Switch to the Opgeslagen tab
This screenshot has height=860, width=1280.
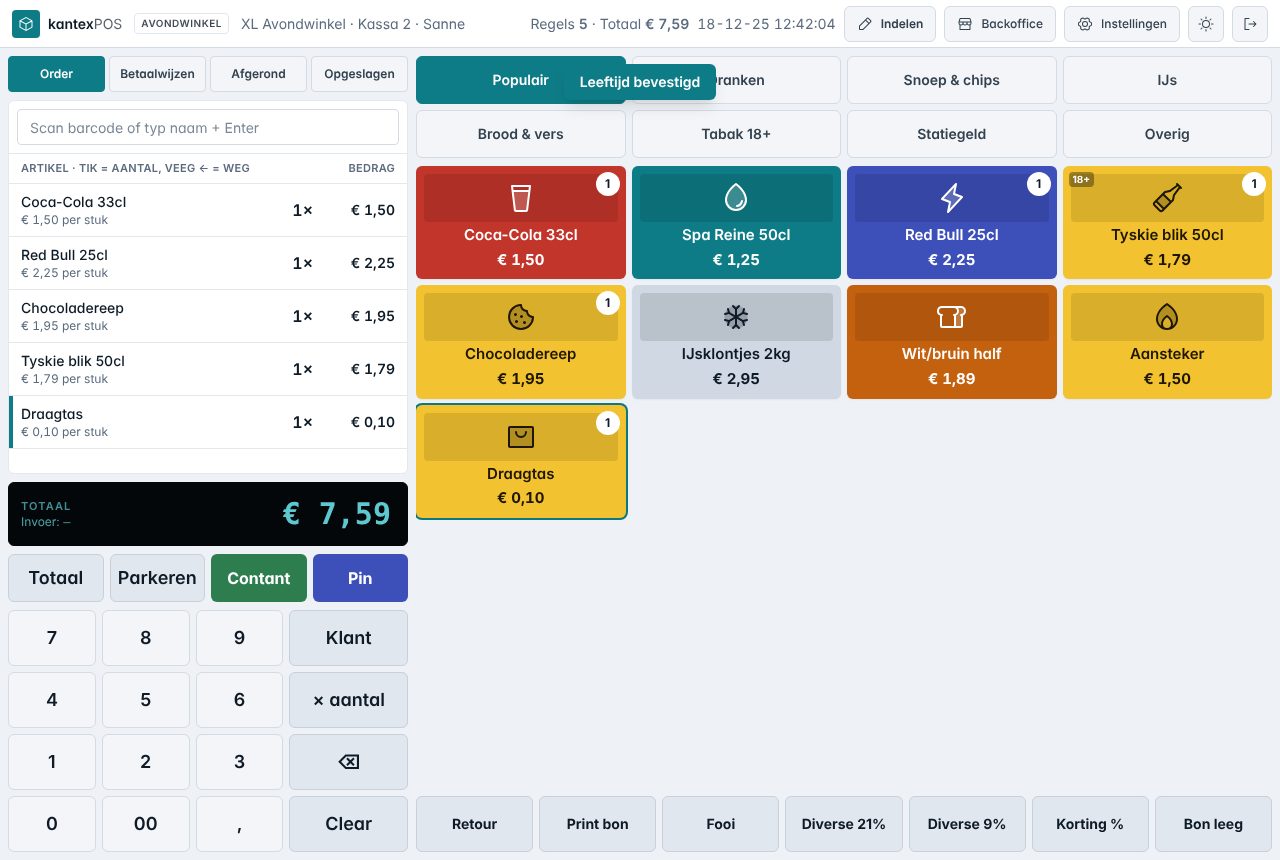pyautogui.click(x=359, y=74)
